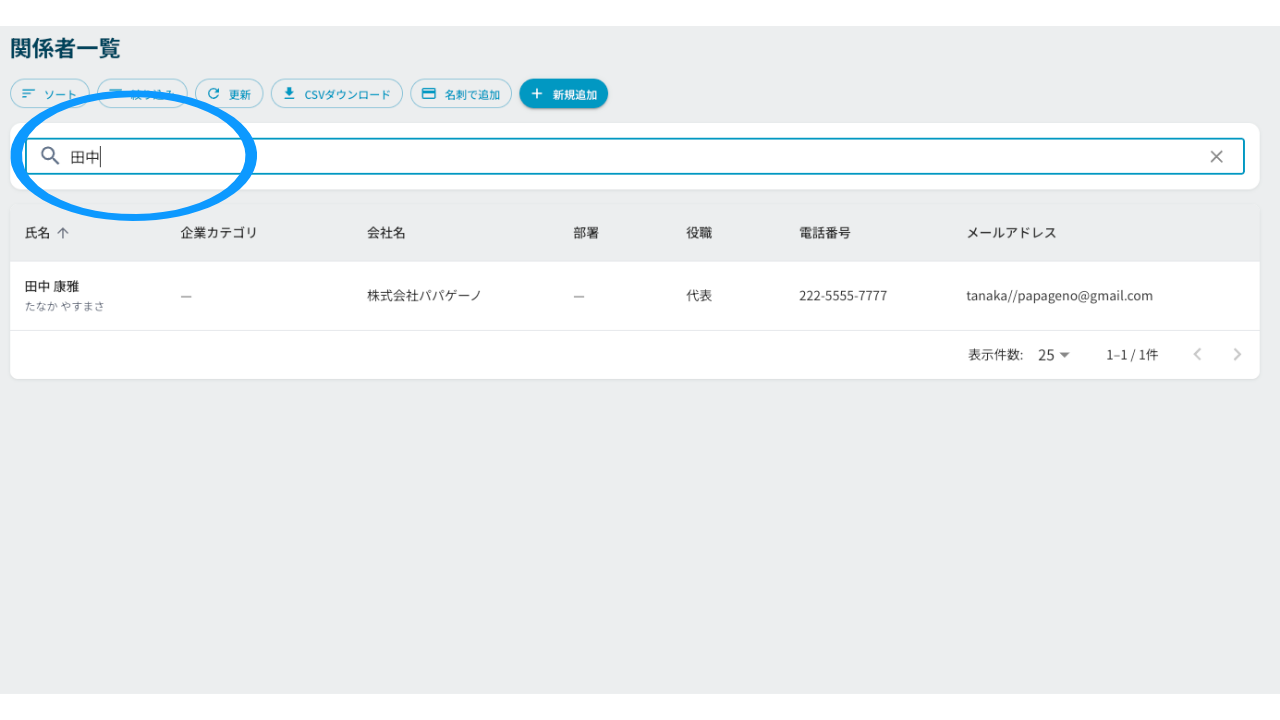Expand the 表示件数 25 dropdown
This screenshot has height=720, width=1280.
tap(1054, 355)
